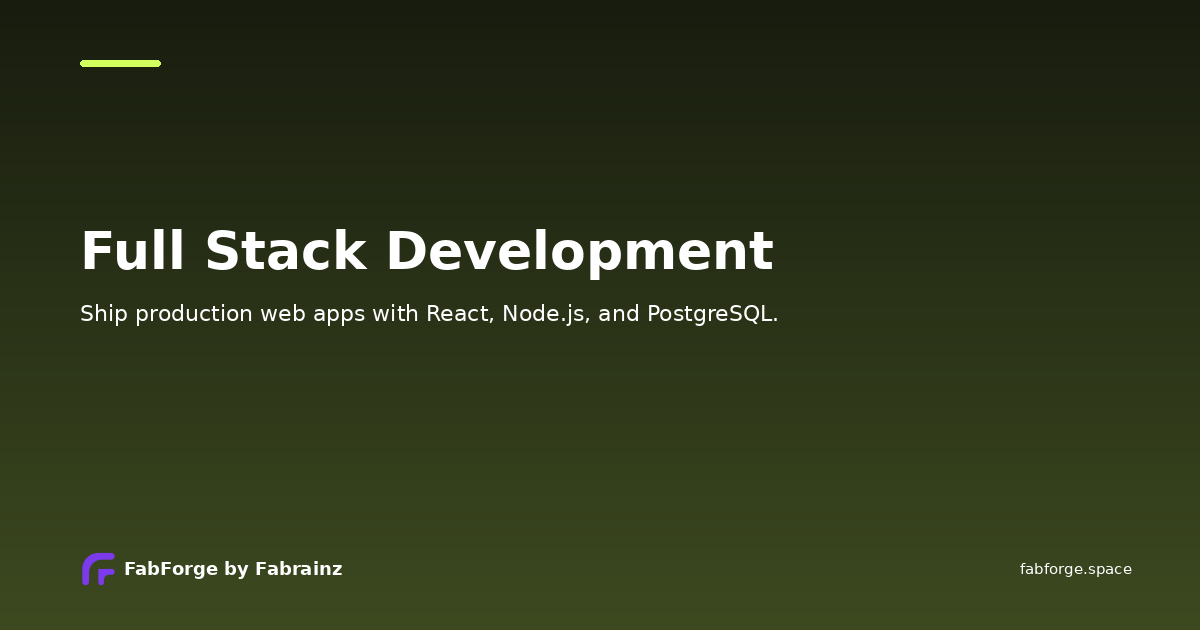Screen dimensions: 1200x630
Task: Click the "Ship production web apps" subtitle line
Action: (429, 314)
